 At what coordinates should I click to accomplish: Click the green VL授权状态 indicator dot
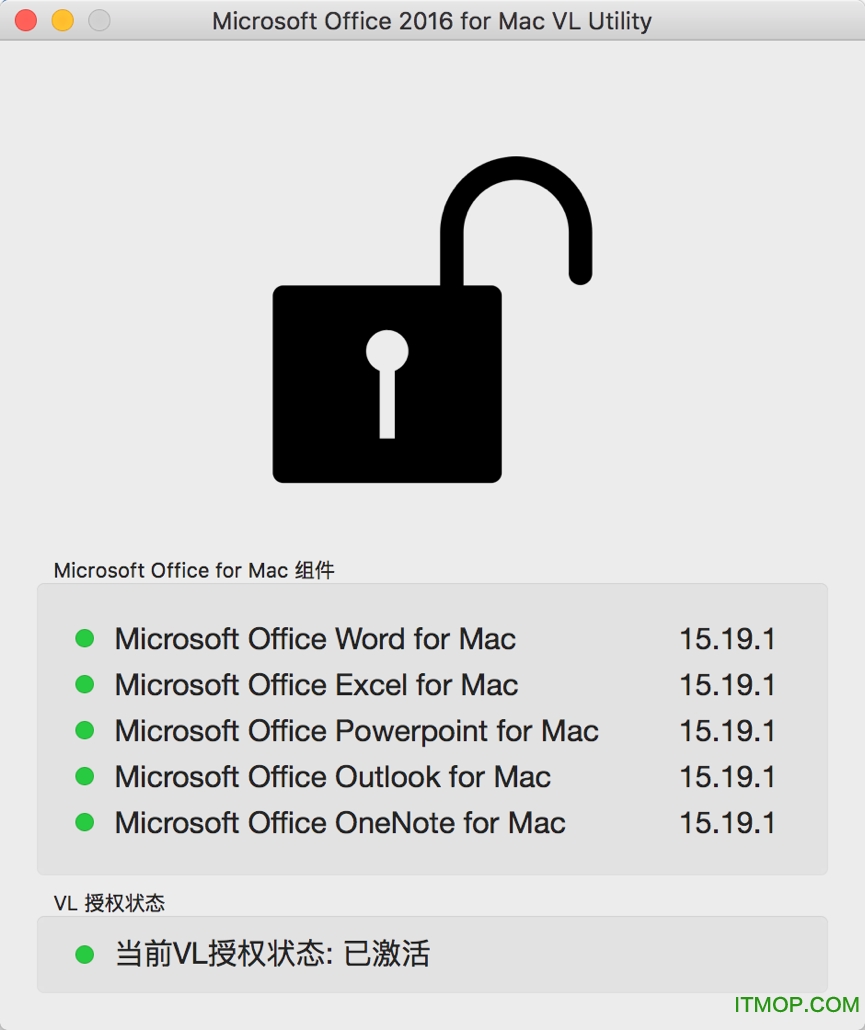coord(84,954)
